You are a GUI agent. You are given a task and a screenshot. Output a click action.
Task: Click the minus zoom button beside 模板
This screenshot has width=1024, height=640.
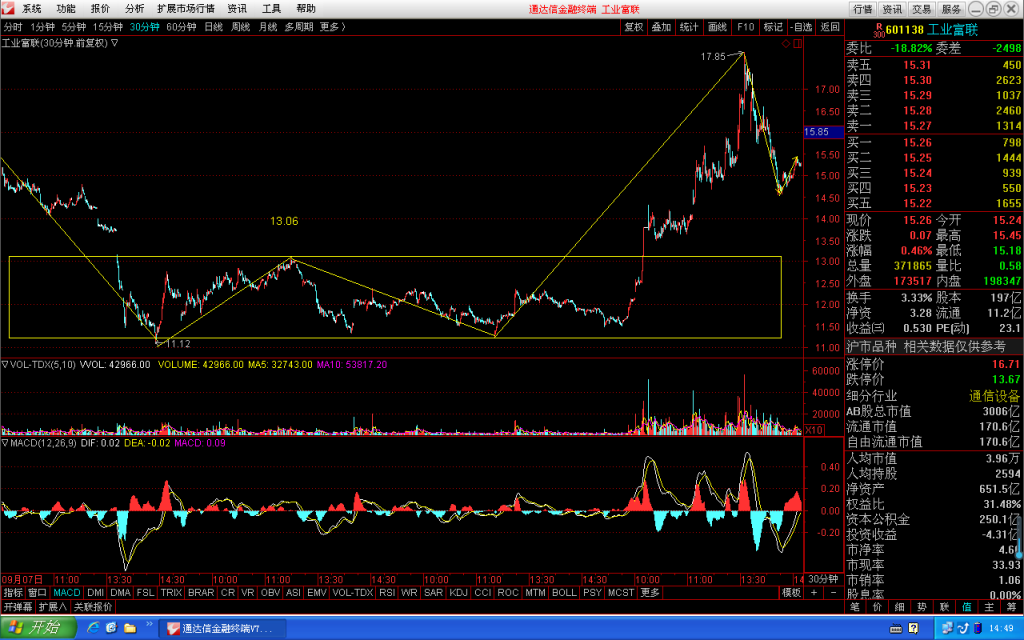click(x=833, y=592)
